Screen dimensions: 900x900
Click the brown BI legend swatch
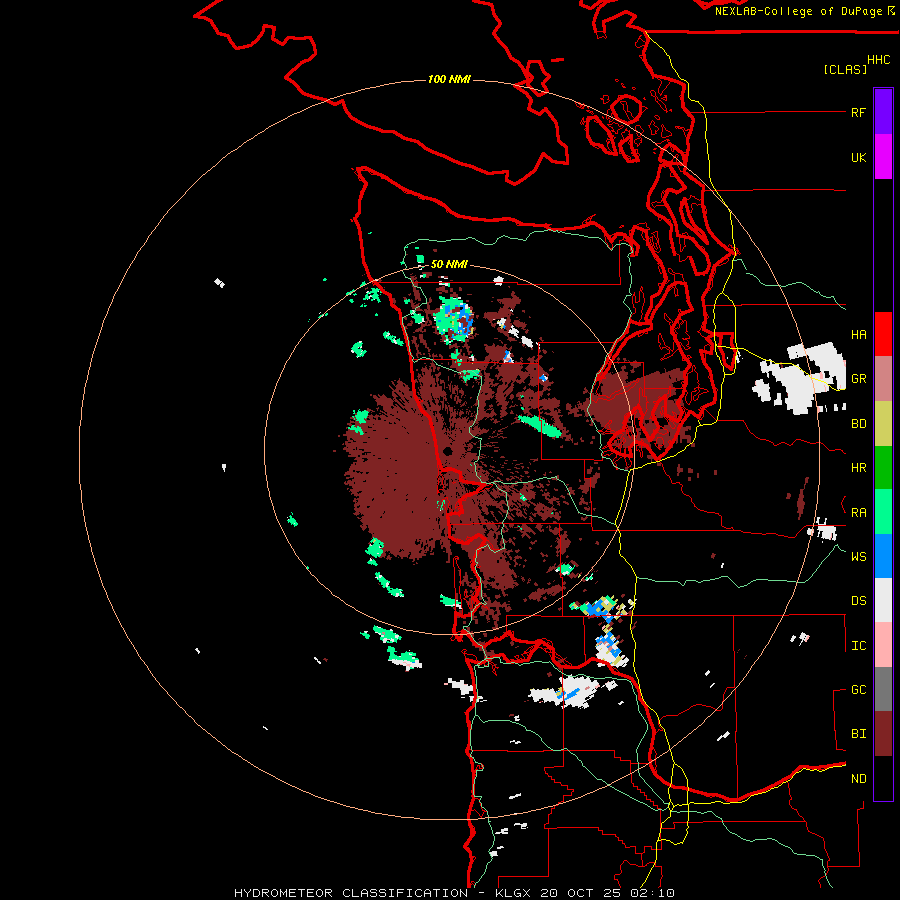[x=883, y=734]
